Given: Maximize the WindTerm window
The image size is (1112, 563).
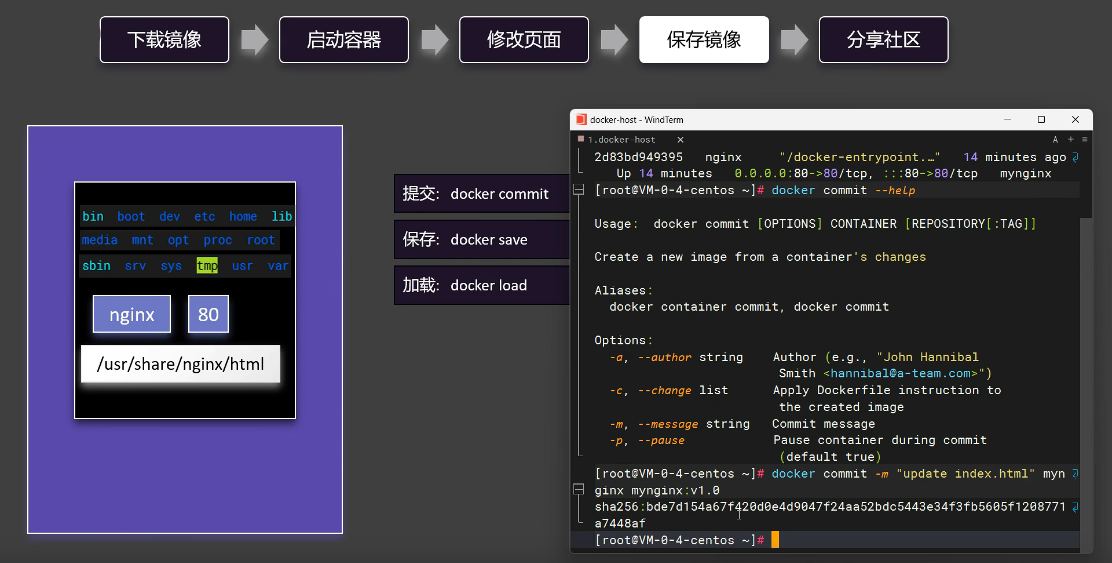Looking at the screenshot, I should click(x=1041, y=119).
